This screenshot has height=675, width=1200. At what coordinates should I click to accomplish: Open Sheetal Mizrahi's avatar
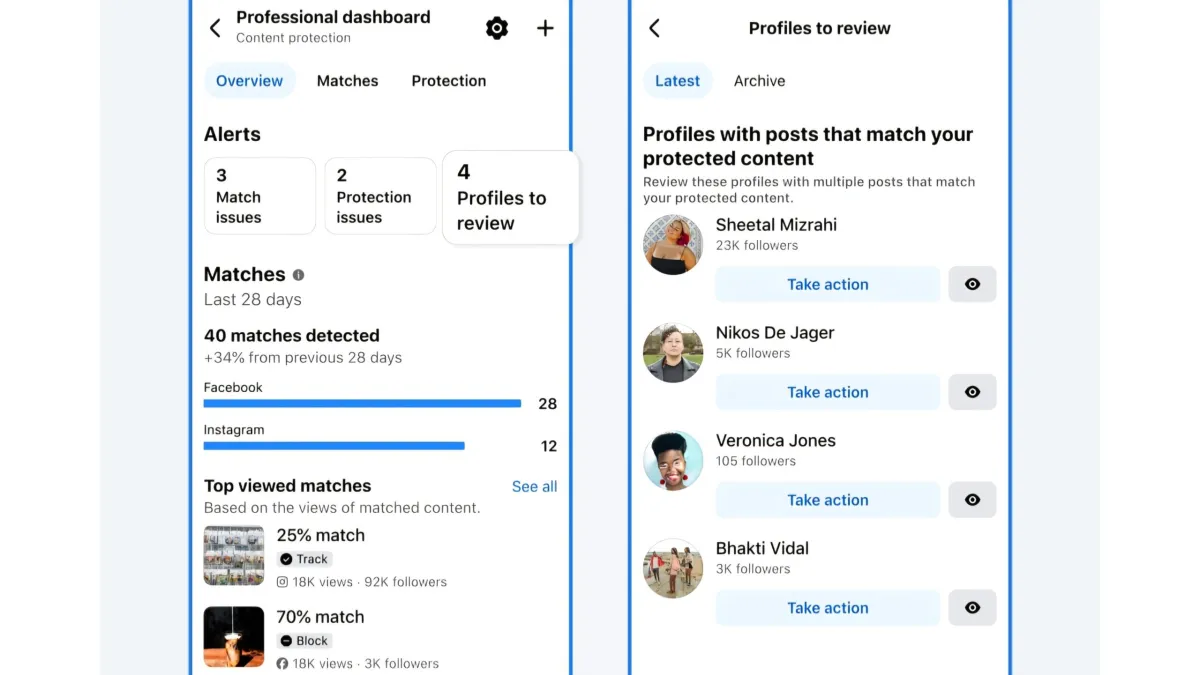[x=673, y=245]
